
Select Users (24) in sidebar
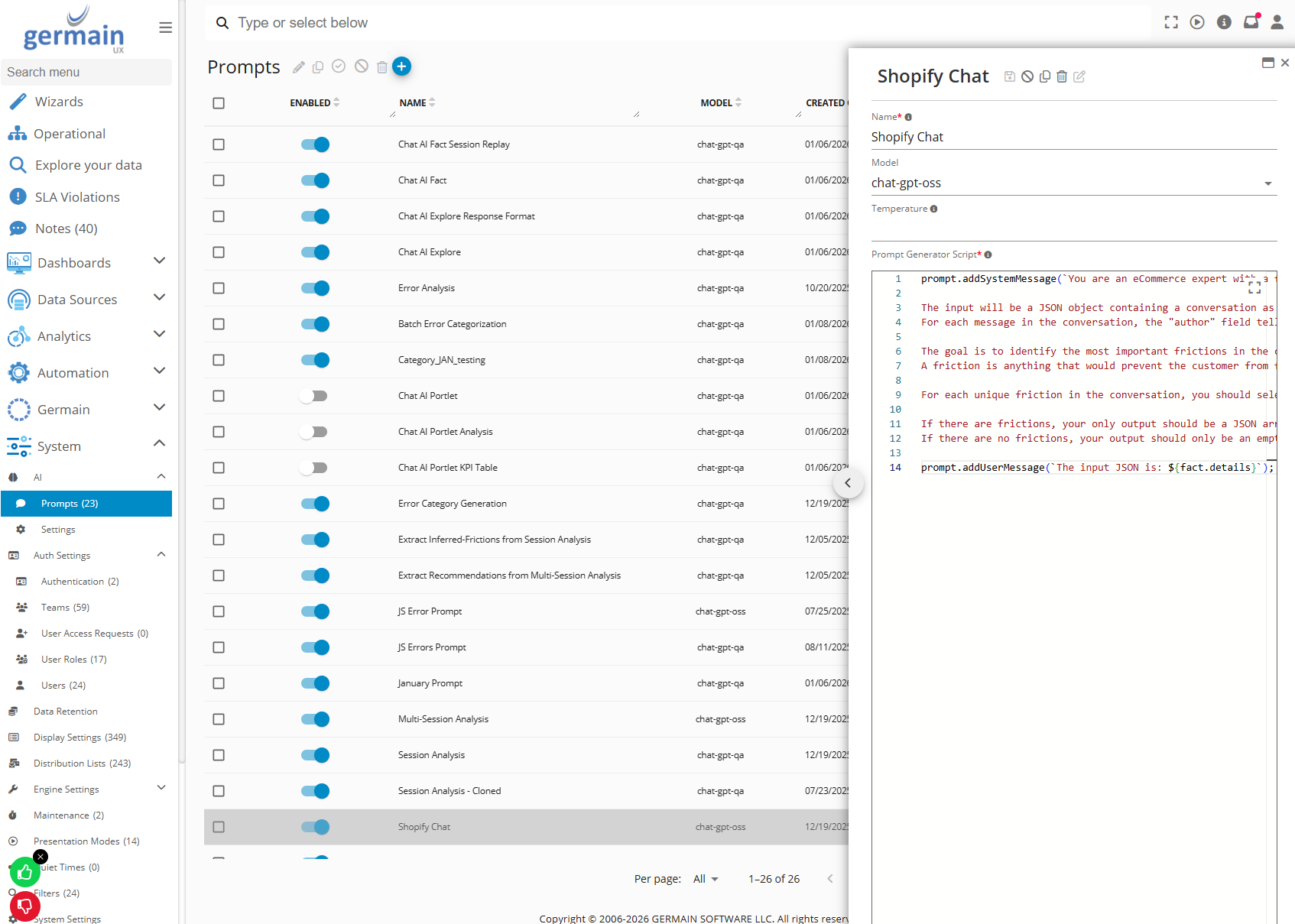pos(63,686)
